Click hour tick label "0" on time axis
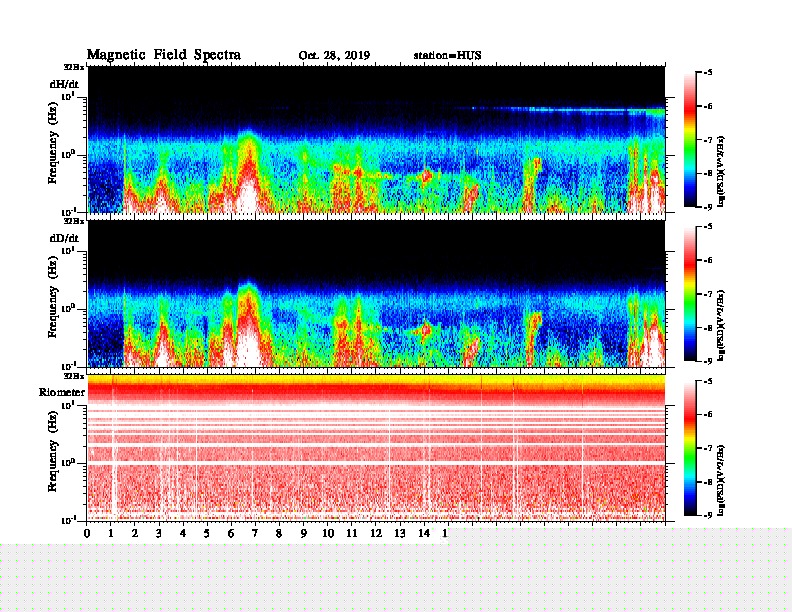This screenshot has width=792, height=612. point(87,533)
